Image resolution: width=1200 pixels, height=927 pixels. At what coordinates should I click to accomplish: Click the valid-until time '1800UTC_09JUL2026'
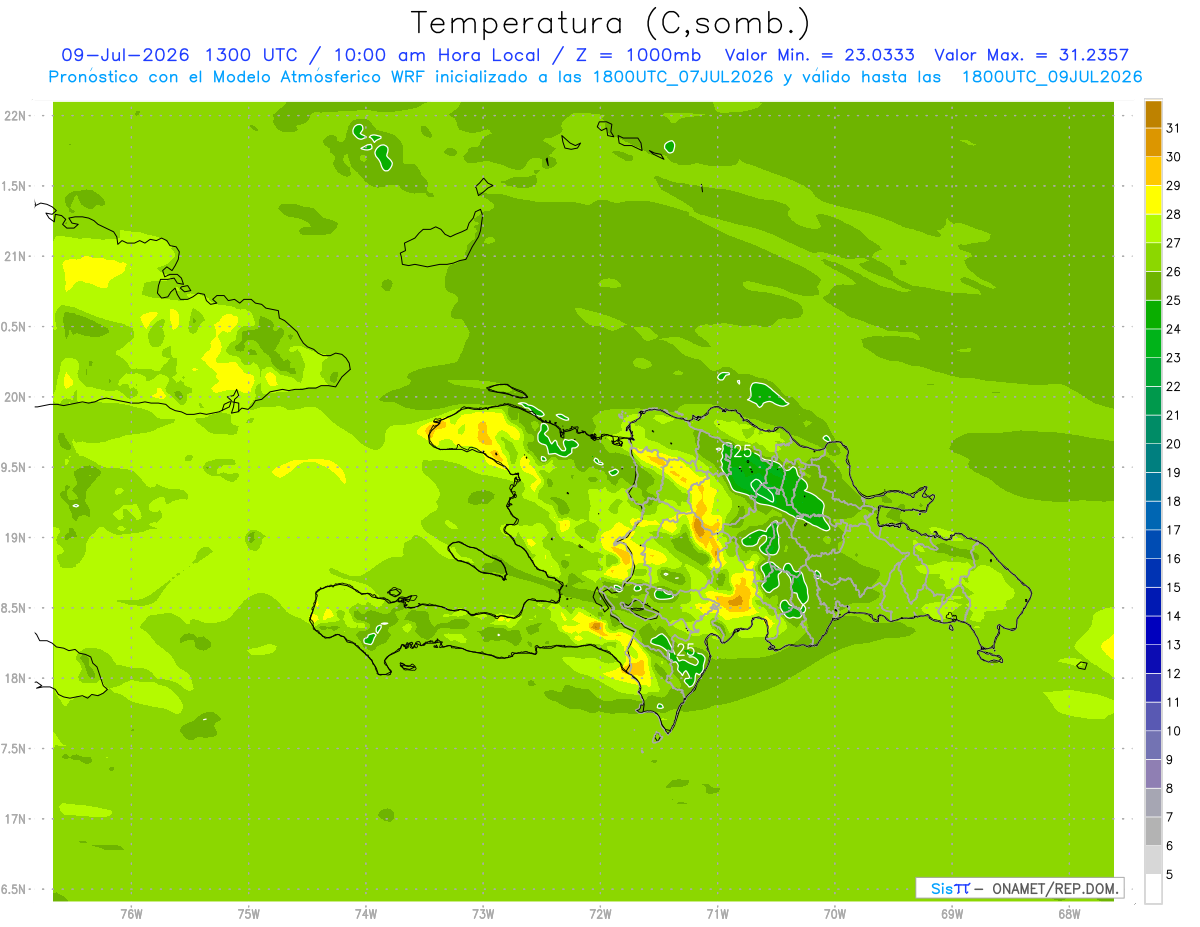1052,77
